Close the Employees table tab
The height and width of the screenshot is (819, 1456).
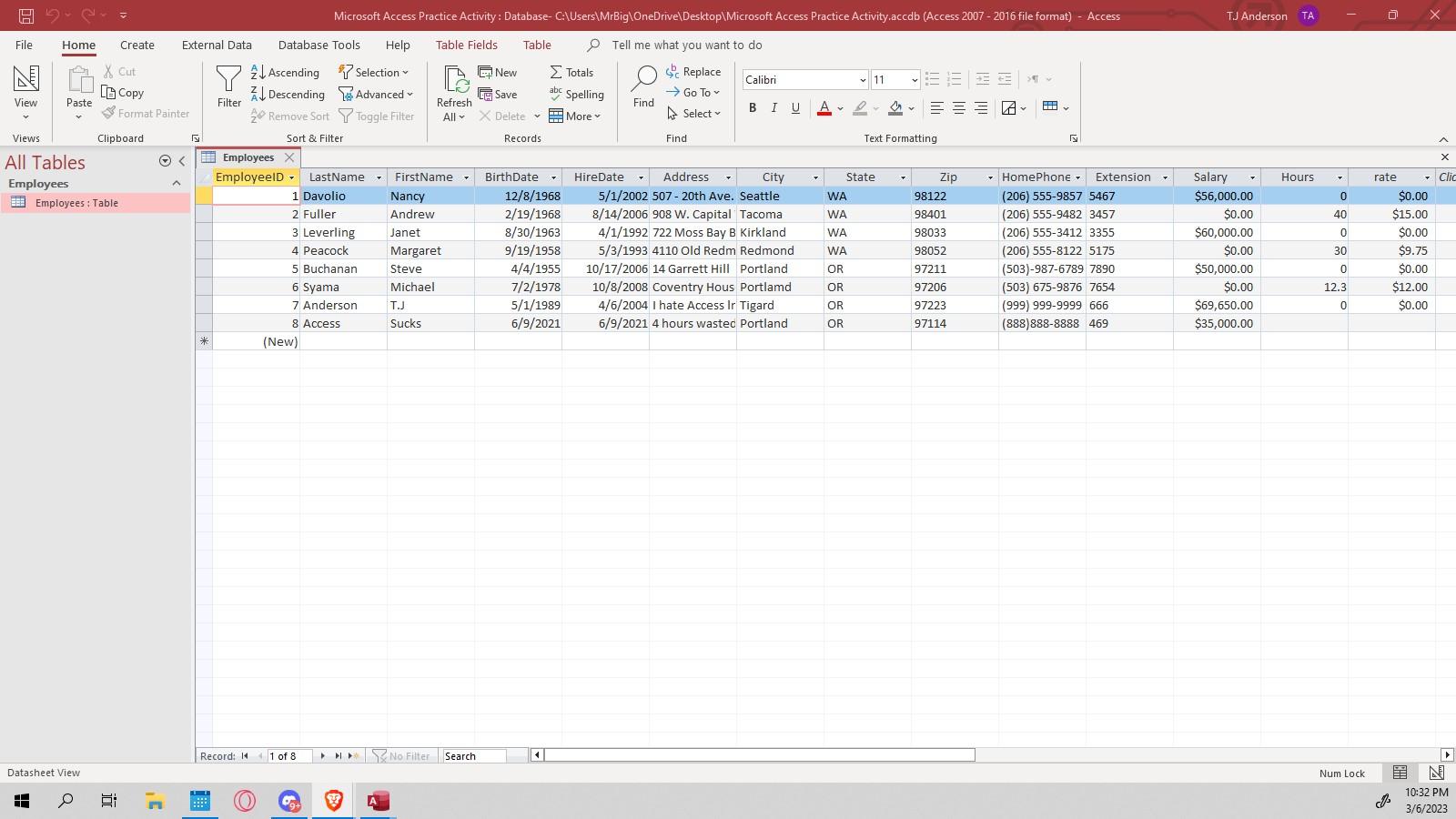(x=289, y=157)
